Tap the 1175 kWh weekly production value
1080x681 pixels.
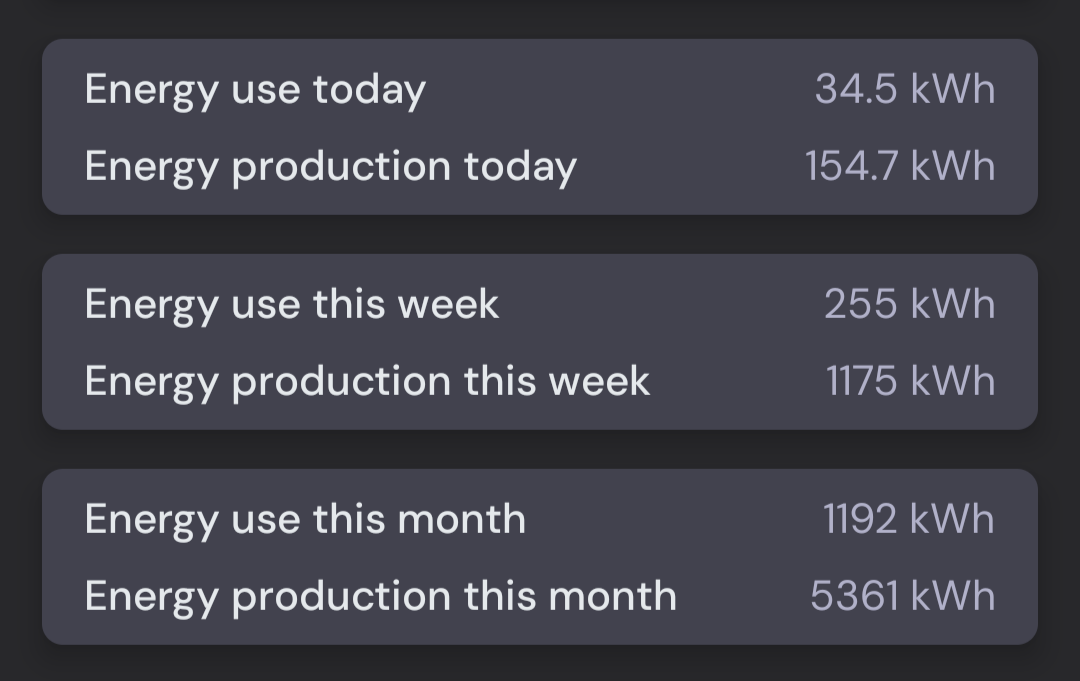[x=910, y=381]
